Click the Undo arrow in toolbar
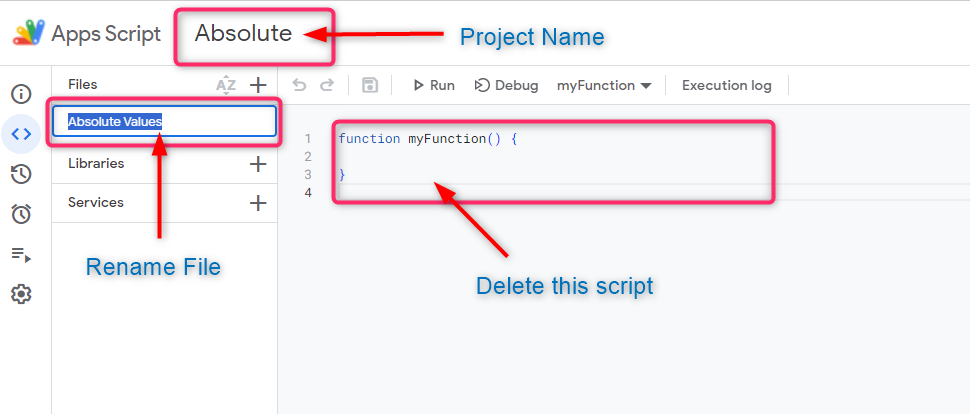The height and width of the screenshot is (414, 970). coord(299,86)
